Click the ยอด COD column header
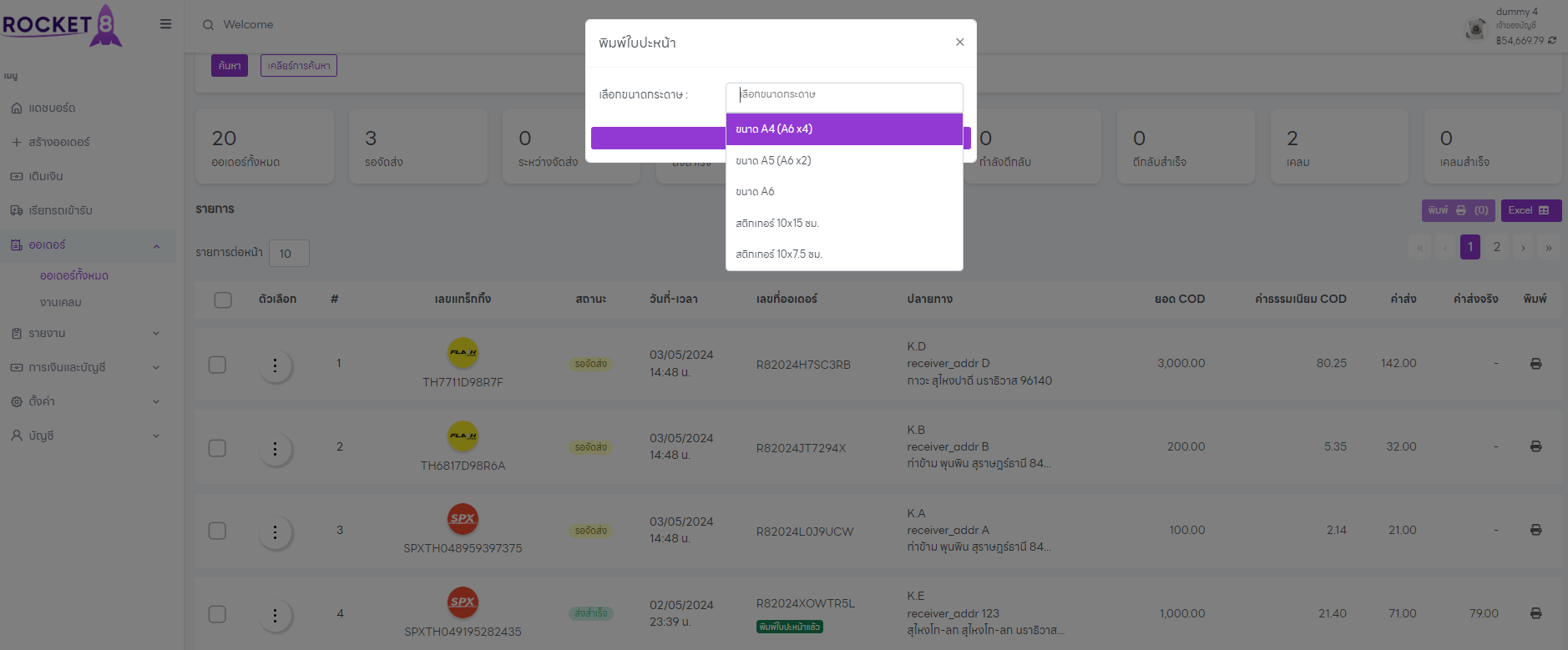 1180,299
